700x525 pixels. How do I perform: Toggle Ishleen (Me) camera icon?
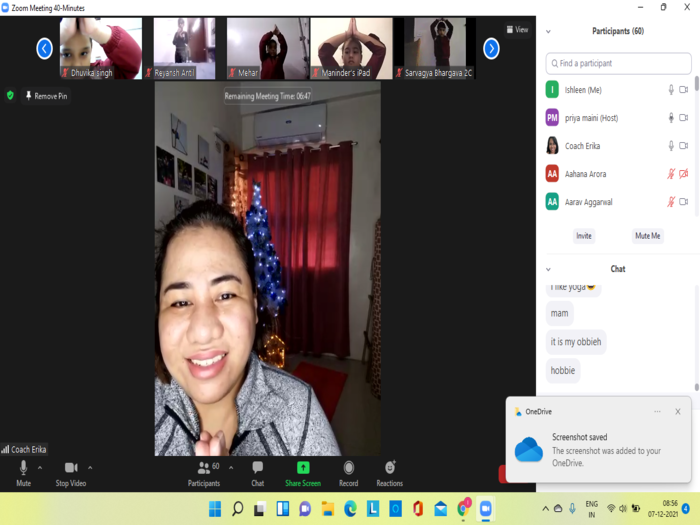point(683,90)
